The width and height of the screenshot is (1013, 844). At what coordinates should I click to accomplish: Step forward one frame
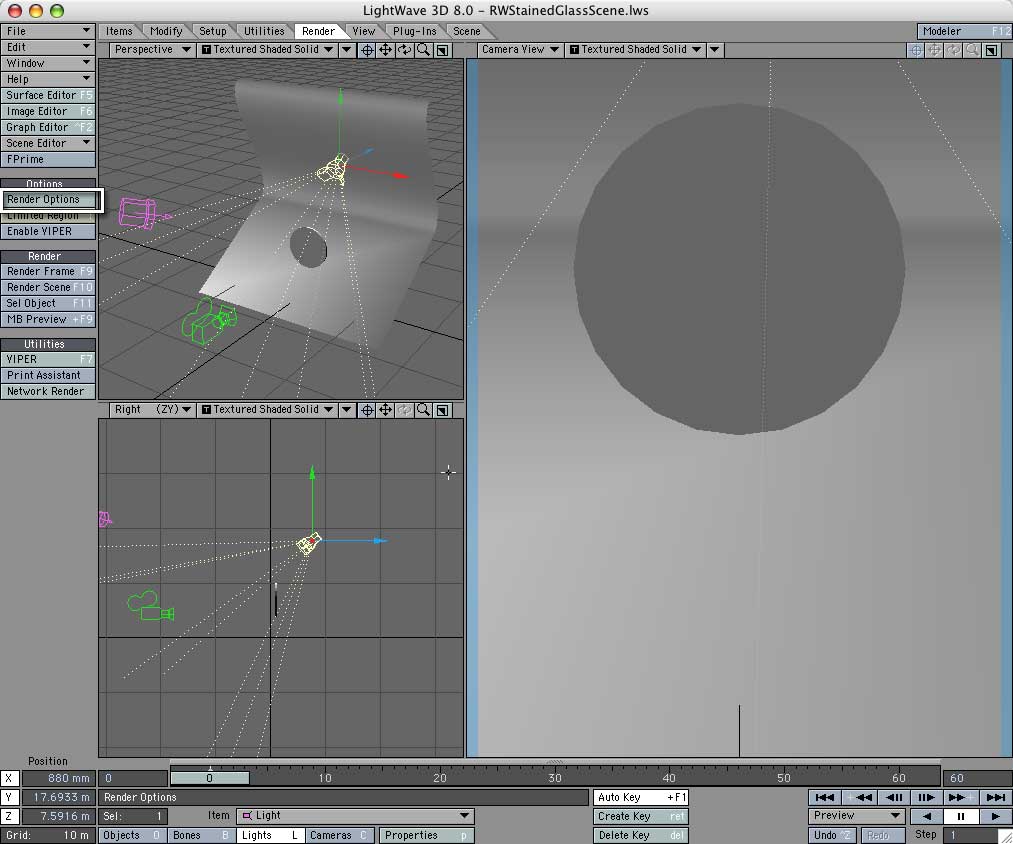click(926, 797)
